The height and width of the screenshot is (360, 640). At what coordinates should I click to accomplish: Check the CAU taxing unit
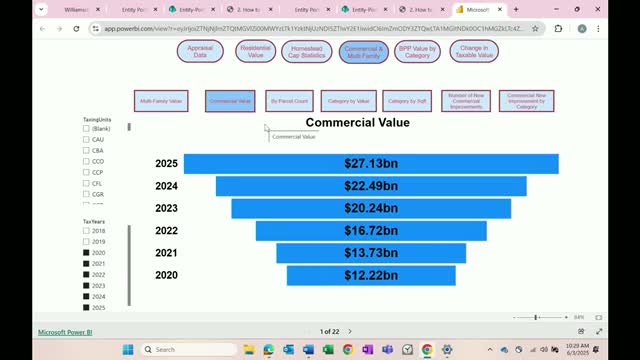[x=86, y=139]
